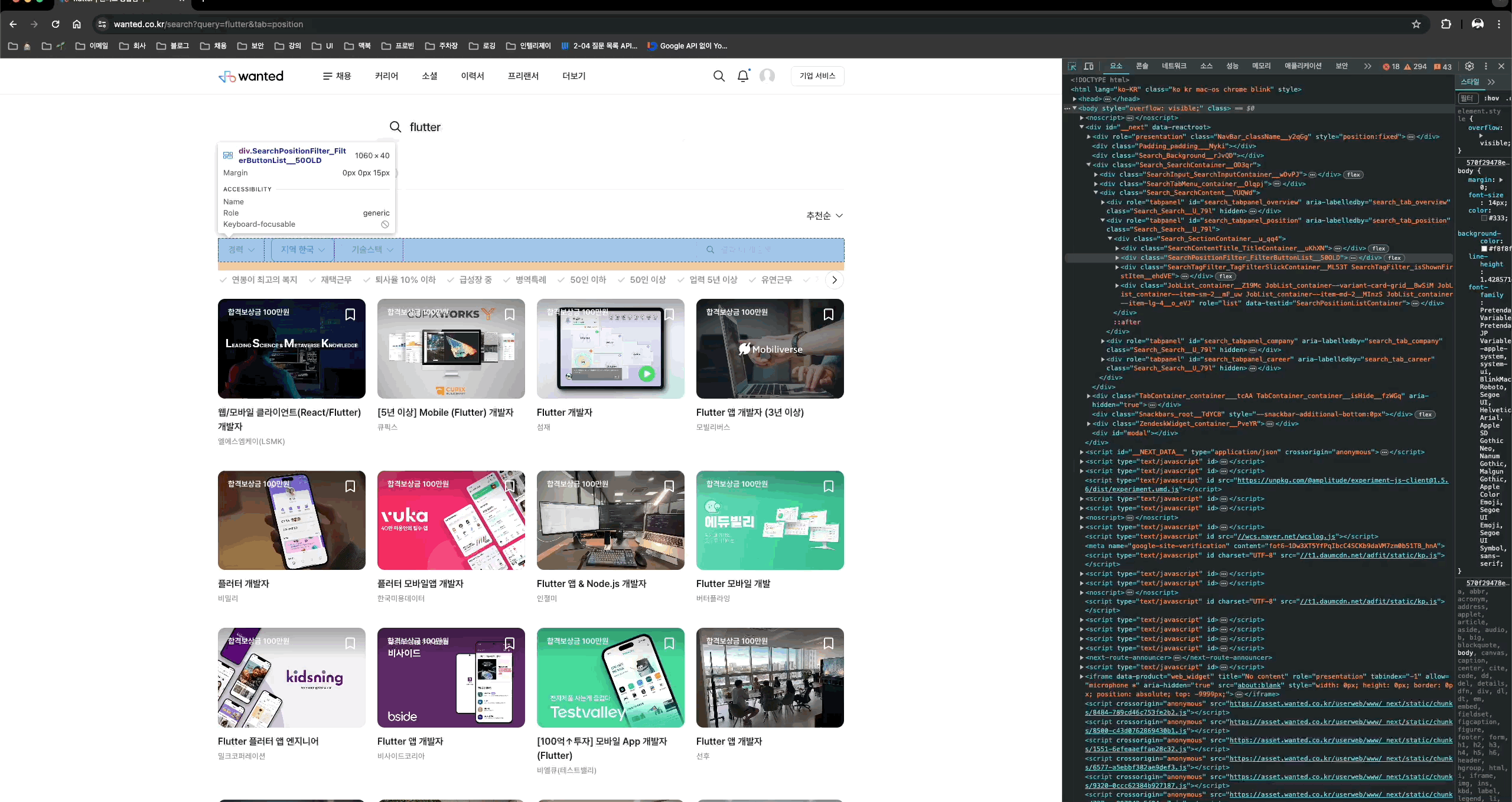Click the flutter search query field
The width and height of the screenshot is (1512, 802).
point(532,127)
